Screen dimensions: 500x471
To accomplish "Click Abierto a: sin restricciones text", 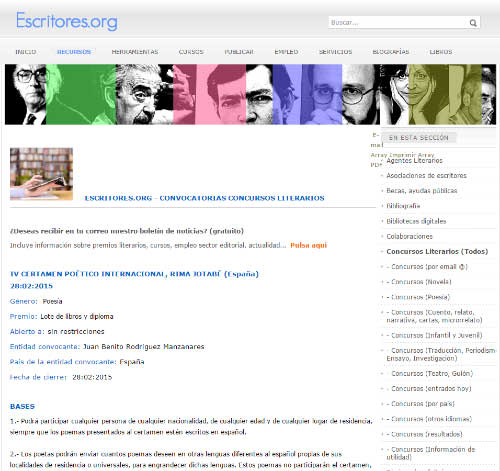I will (57, 332).
